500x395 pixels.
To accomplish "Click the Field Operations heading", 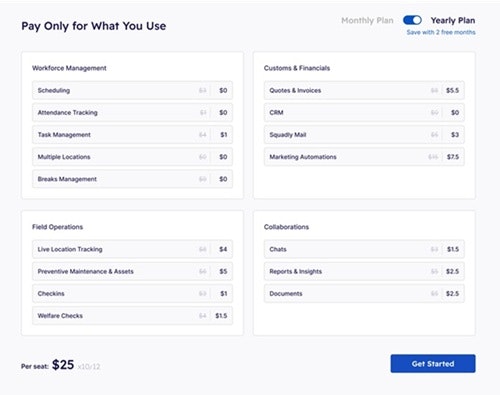I will (x=57, y=227).
